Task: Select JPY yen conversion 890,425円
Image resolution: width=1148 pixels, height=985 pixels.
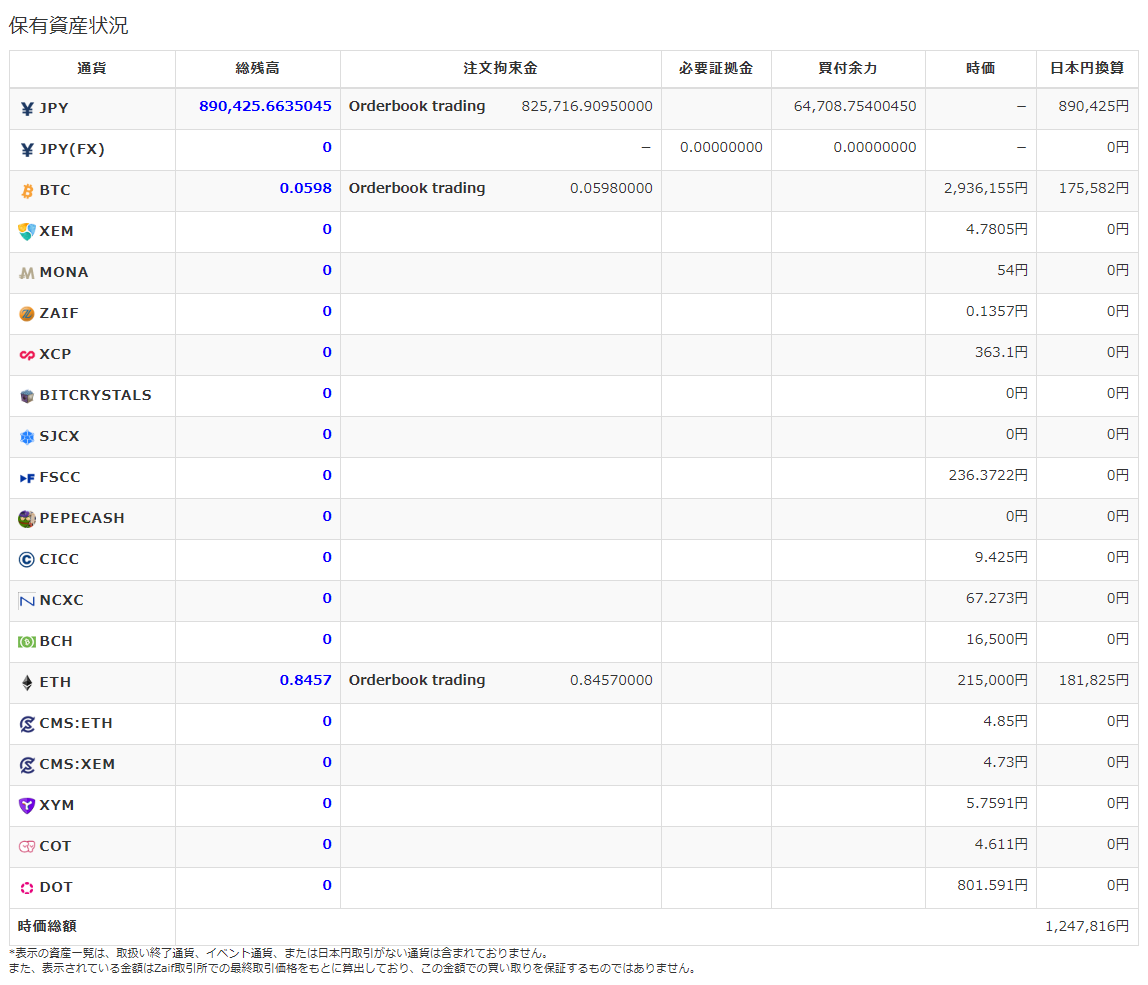Action: point(1094,106)
